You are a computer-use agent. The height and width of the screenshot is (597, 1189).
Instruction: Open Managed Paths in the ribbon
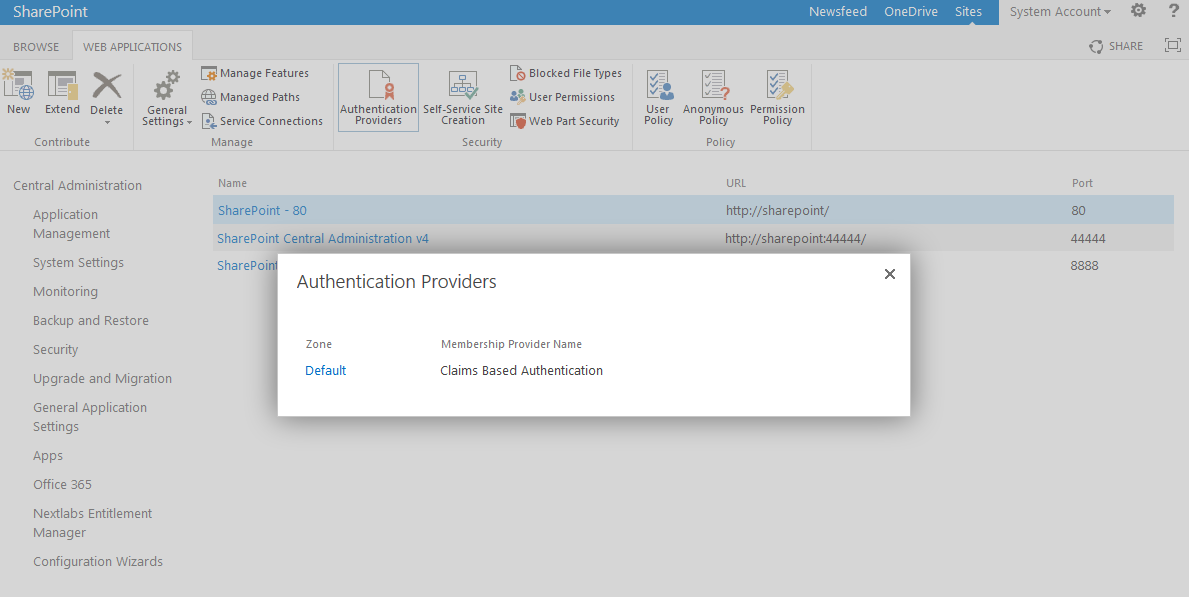coord(251,97)
